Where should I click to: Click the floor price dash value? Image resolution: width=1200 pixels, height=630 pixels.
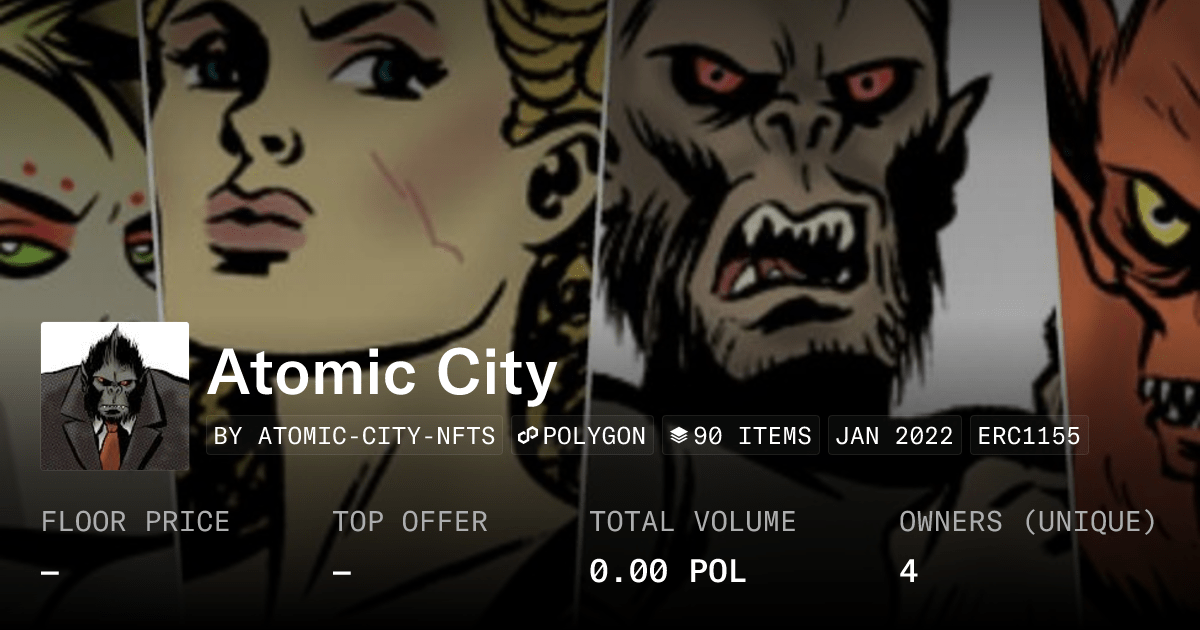[50, 572]
